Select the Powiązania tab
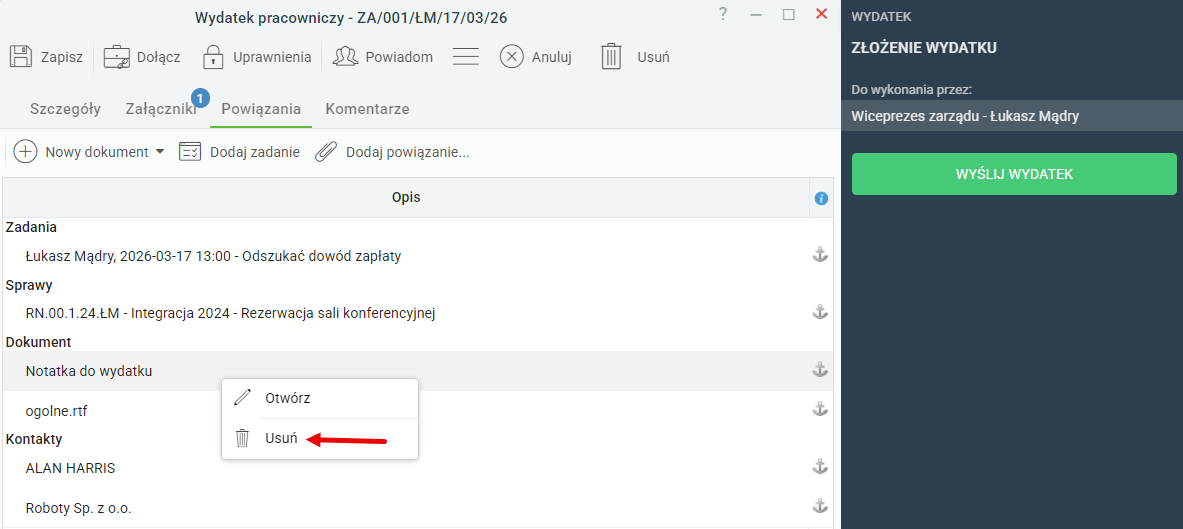Viewport: 1183px width, 529px height. (261, 109)
